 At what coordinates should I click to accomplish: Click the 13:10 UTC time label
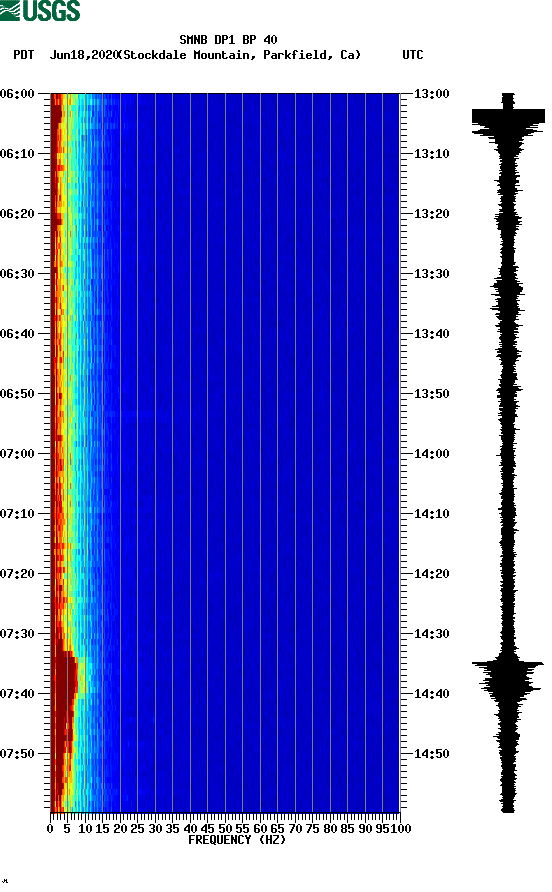point(432,154)
